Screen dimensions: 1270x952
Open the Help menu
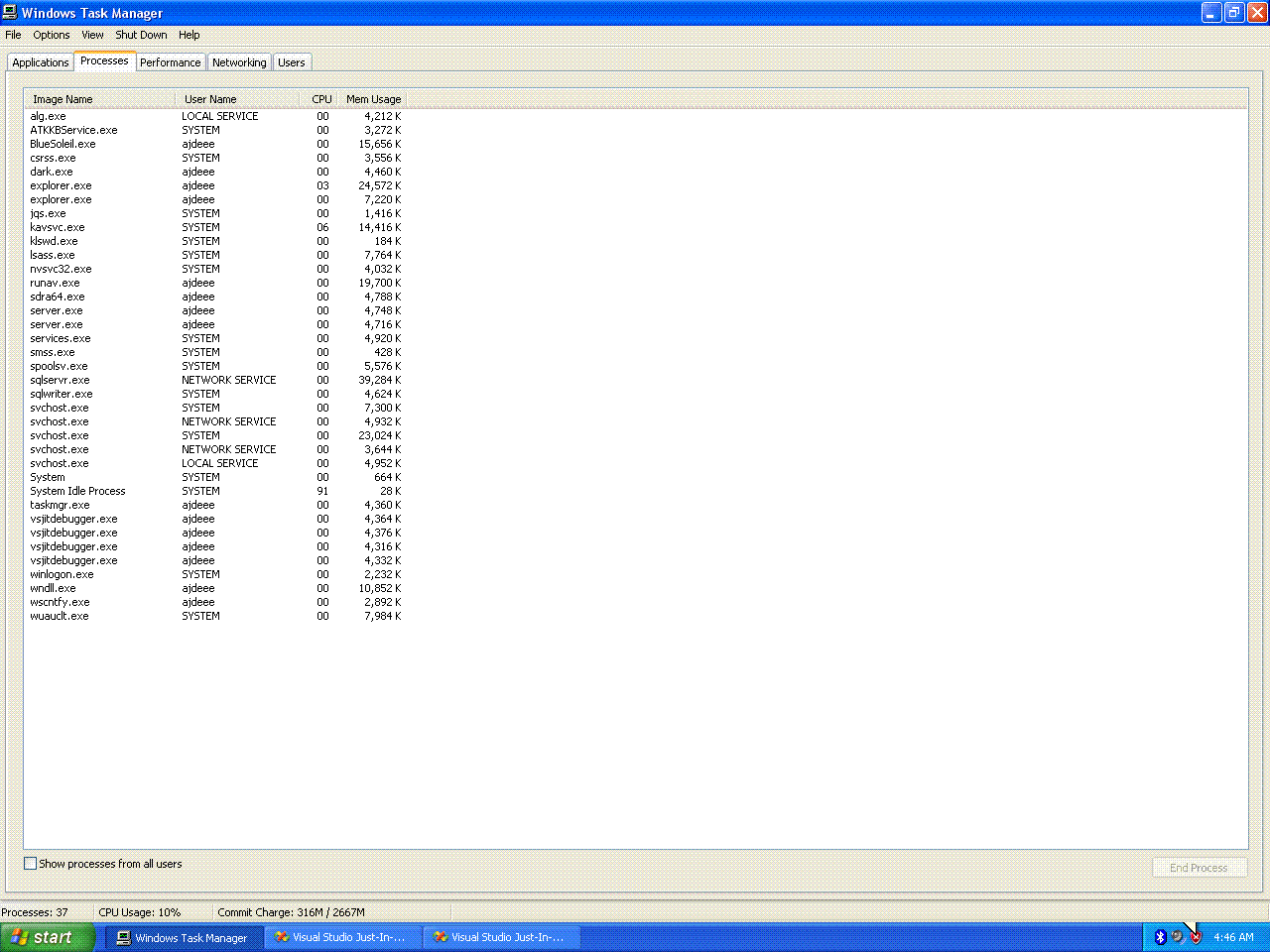point(189,35)
